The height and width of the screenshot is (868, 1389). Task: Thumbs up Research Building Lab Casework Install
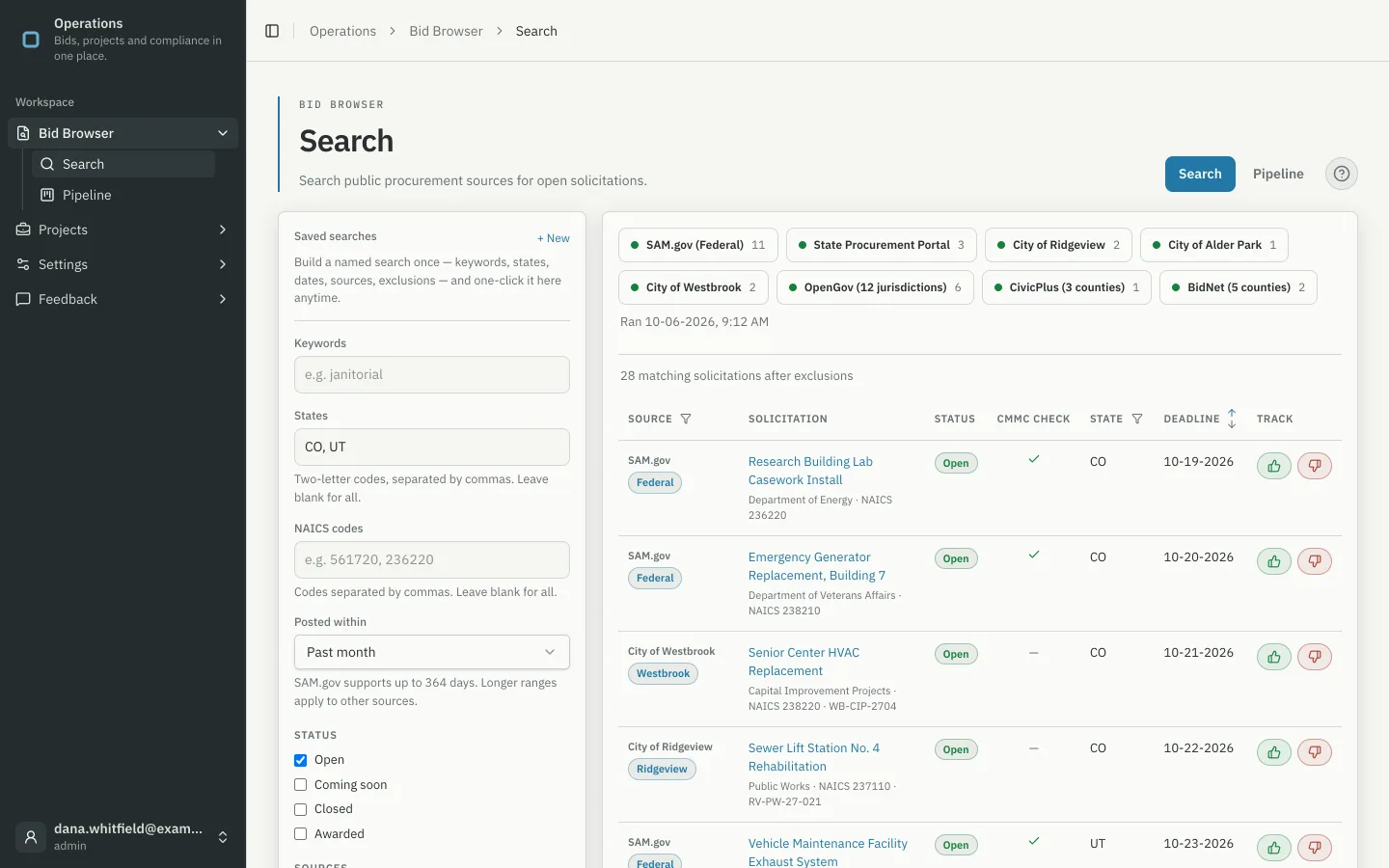[x=1274, y=466]
